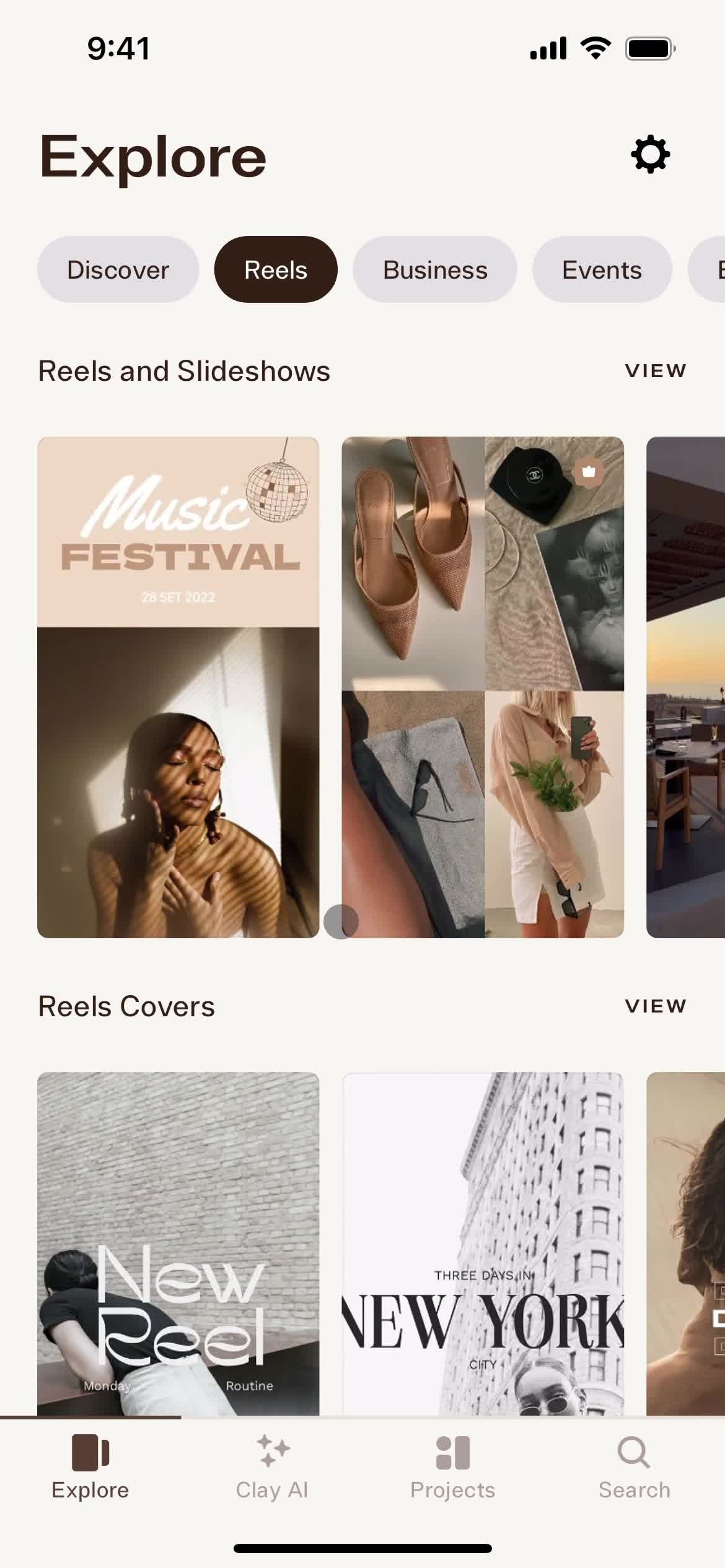Open the New York City cover template
The image size is (725, 1568).
pyautogui.click(x=483, y=1244)
